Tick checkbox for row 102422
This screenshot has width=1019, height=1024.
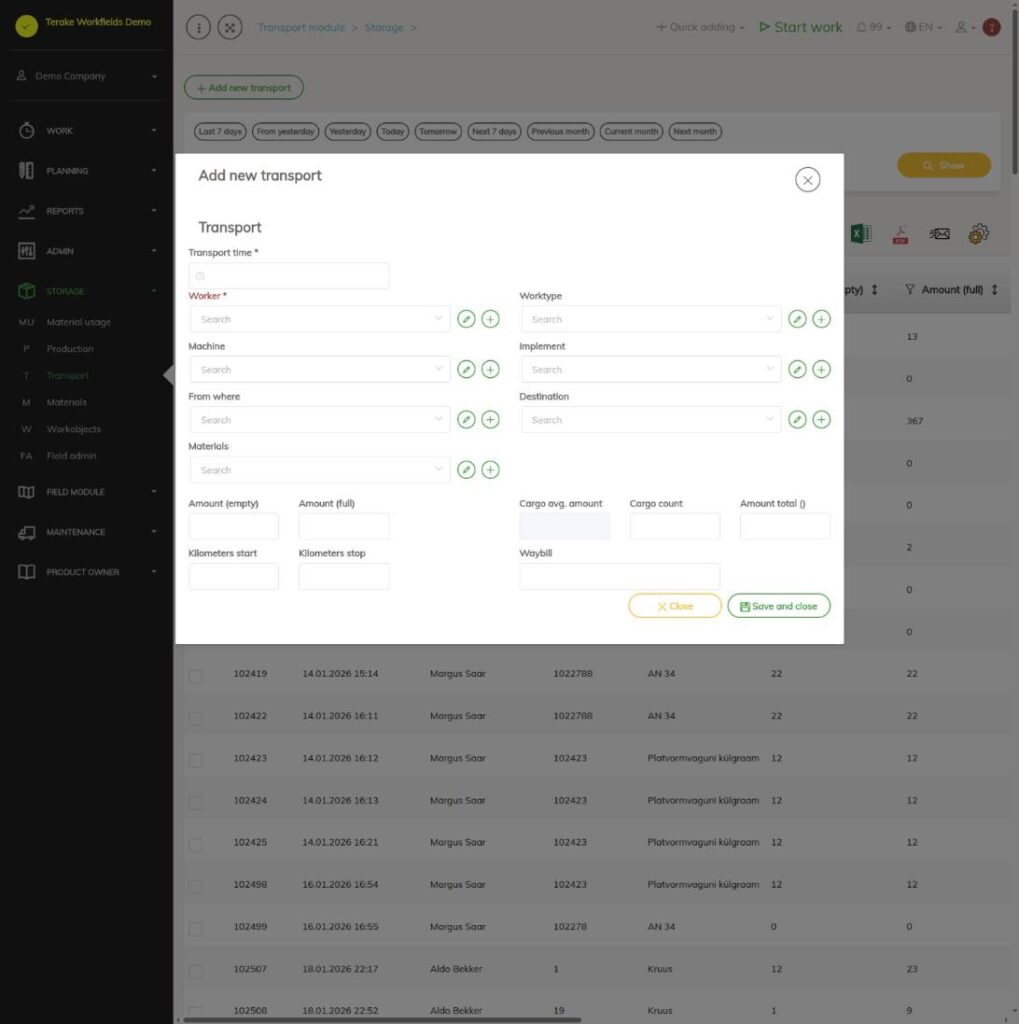tap(195, 718)
